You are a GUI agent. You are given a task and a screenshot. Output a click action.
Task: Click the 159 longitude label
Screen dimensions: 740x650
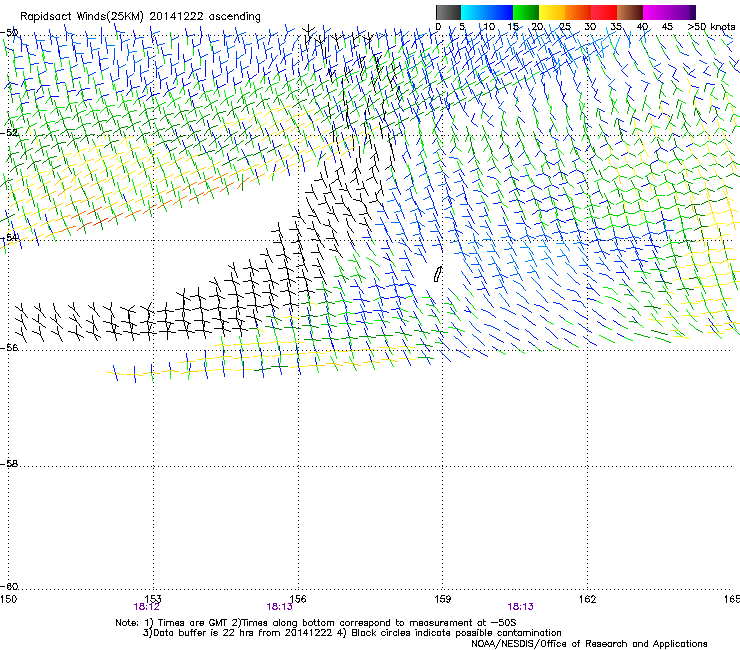coord(443,599)
